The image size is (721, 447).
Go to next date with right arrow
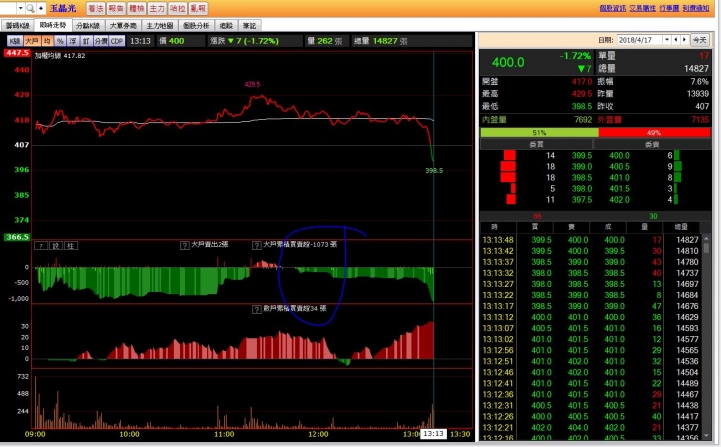[x=684, y=40]
